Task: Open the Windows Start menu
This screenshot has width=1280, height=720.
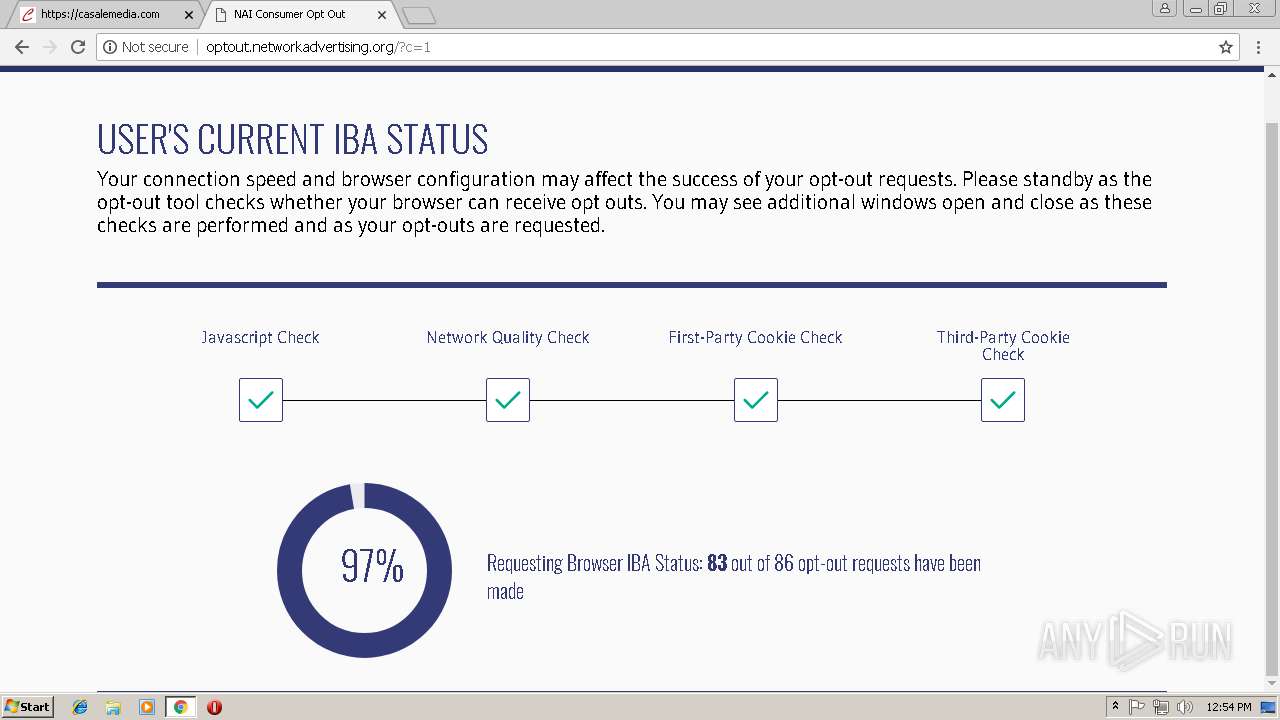Action: 28,707
